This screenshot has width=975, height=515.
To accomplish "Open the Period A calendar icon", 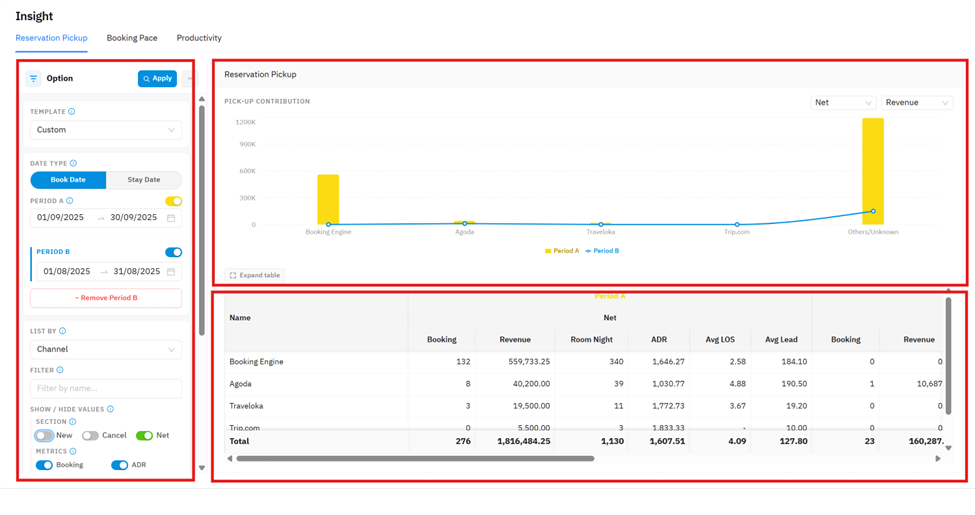I will click(171, 218).
